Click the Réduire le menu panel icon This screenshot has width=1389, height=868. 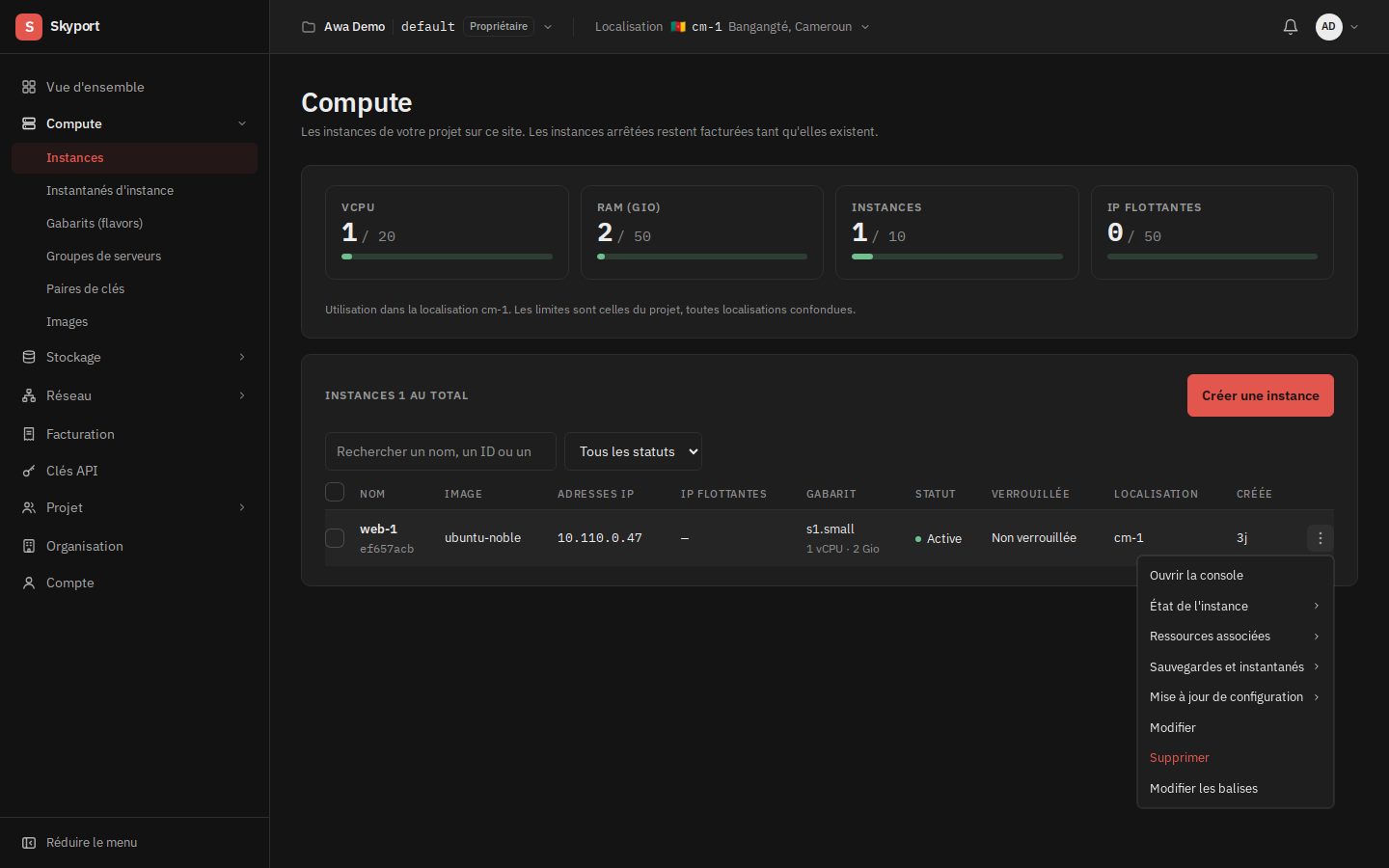(x=29, y=843)
